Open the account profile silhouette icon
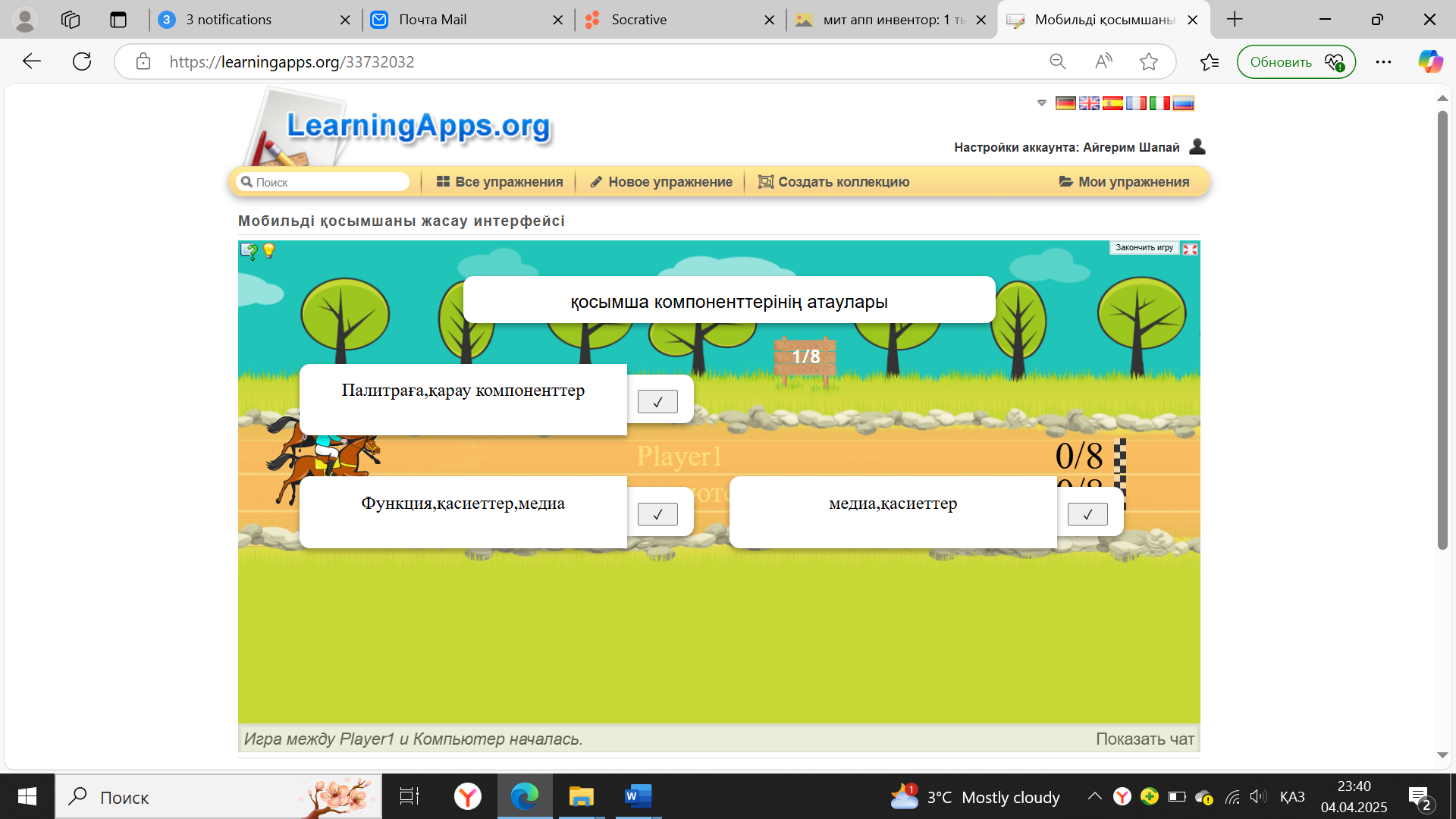The width and height of the screenshot is (1456, 819). 1197,146
